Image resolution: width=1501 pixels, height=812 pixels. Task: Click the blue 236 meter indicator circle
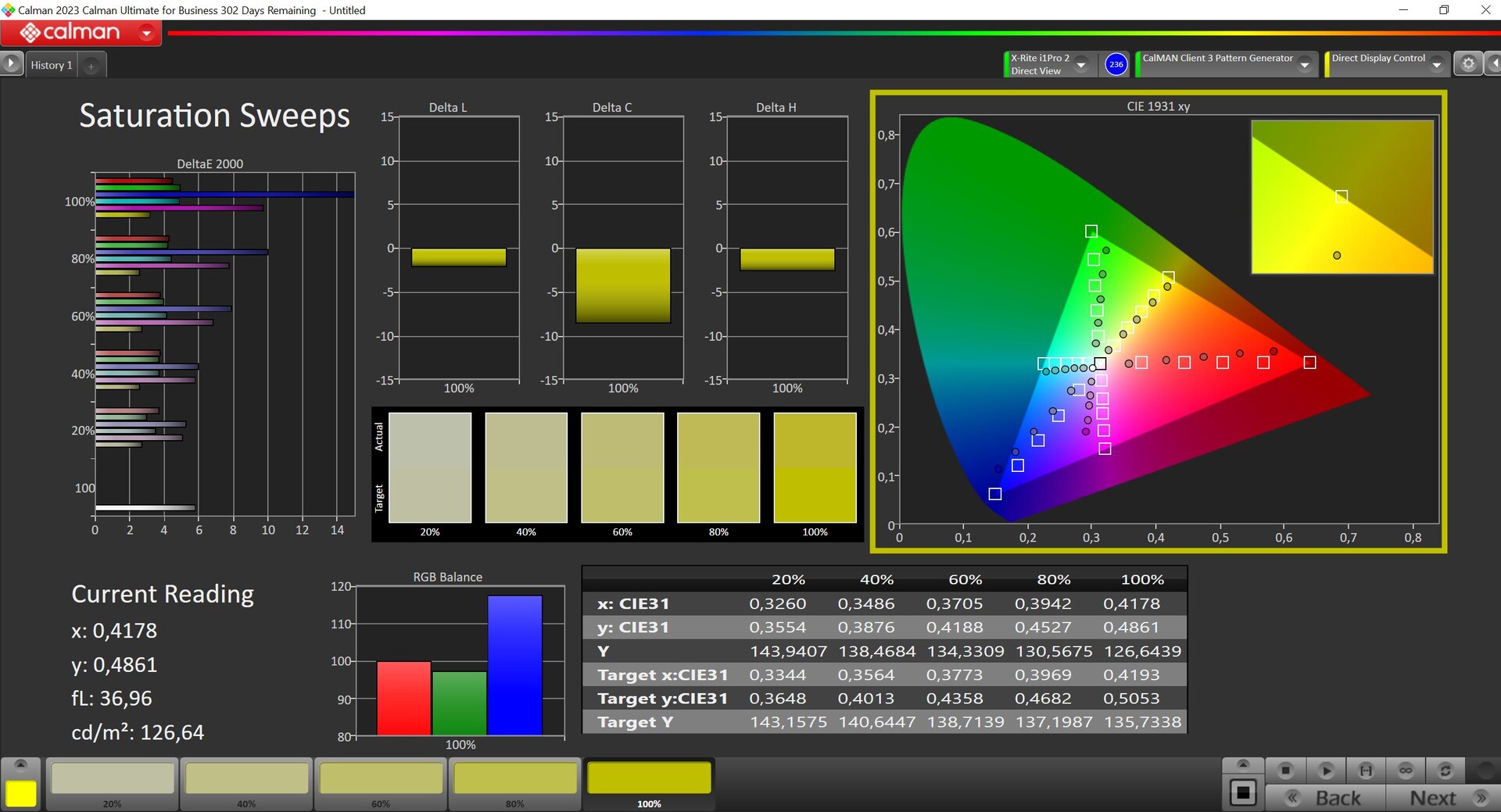(x=1116, y=64)
